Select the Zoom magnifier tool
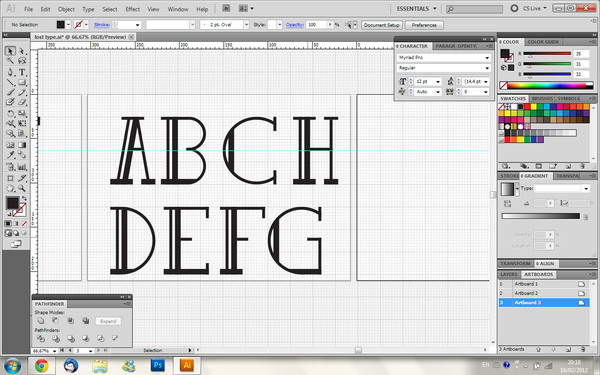 click(22, 188)
